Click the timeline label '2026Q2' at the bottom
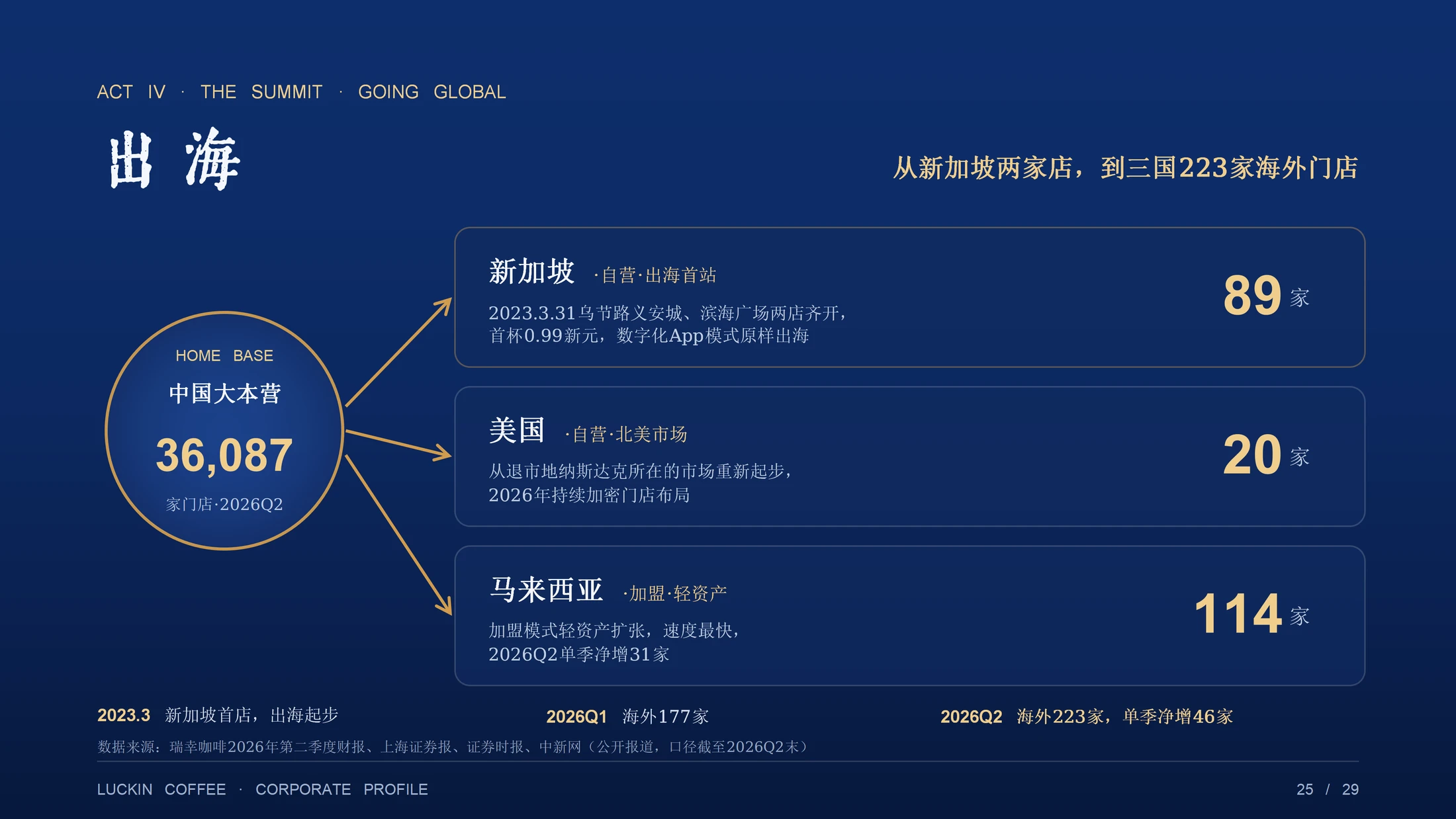The image size is (1456, 819). [972, 716]
